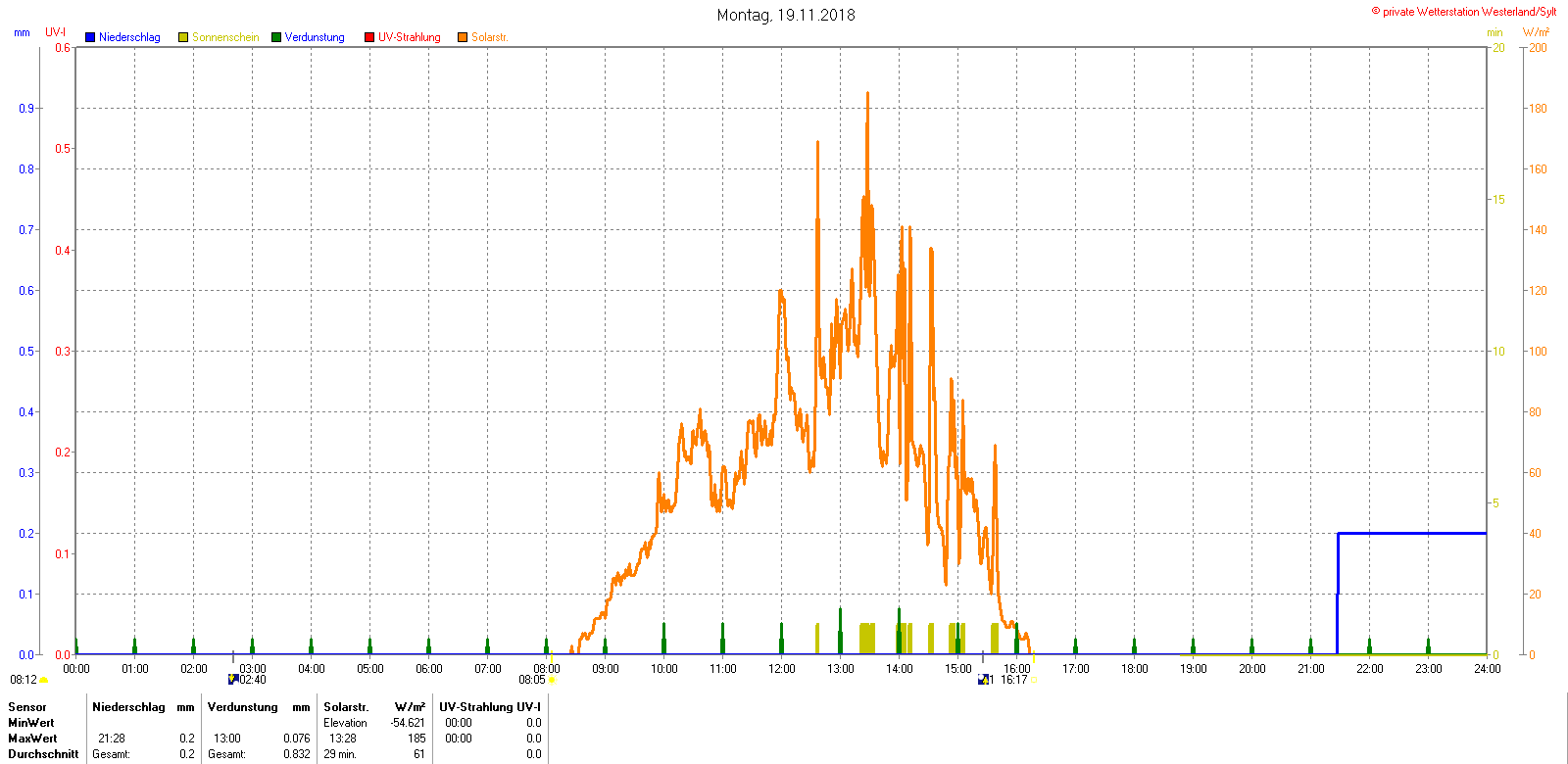
Task: Click the 0.076 Verdunstung max value
Action: [297, 739]
